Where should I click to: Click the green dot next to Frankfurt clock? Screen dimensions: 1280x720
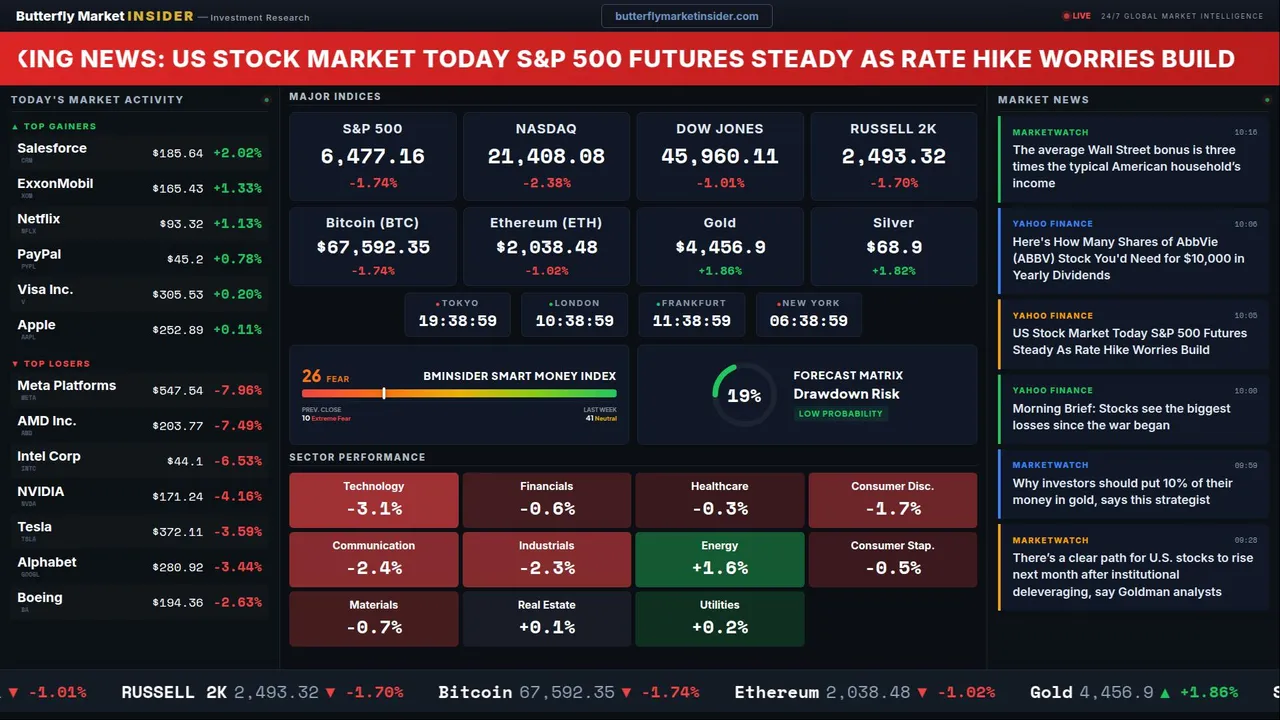658,303
